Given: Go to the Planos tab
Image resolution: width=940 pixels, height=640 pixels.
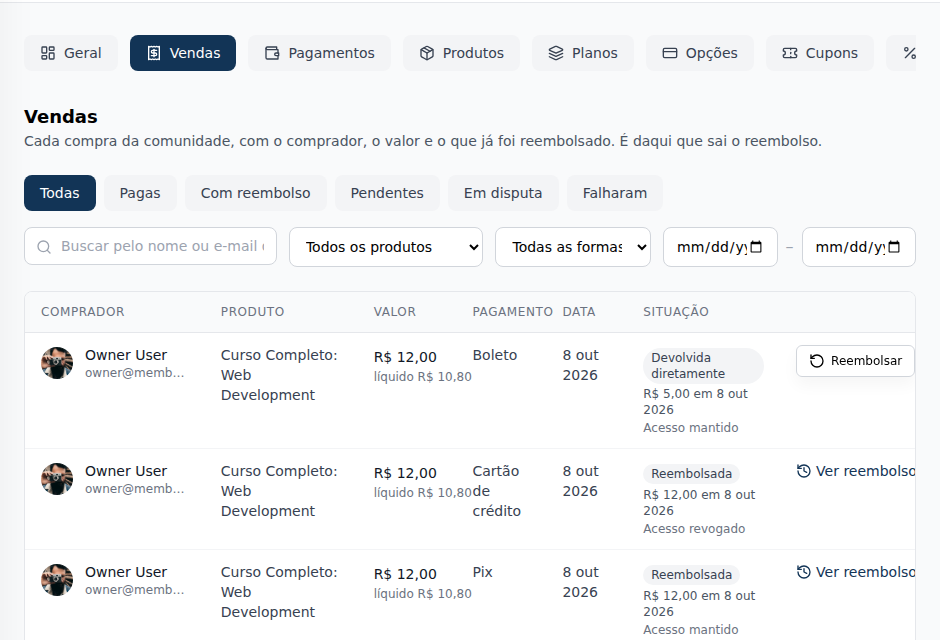Looking at the screenshot, I should pyautogui.click(x=583, y=53).
